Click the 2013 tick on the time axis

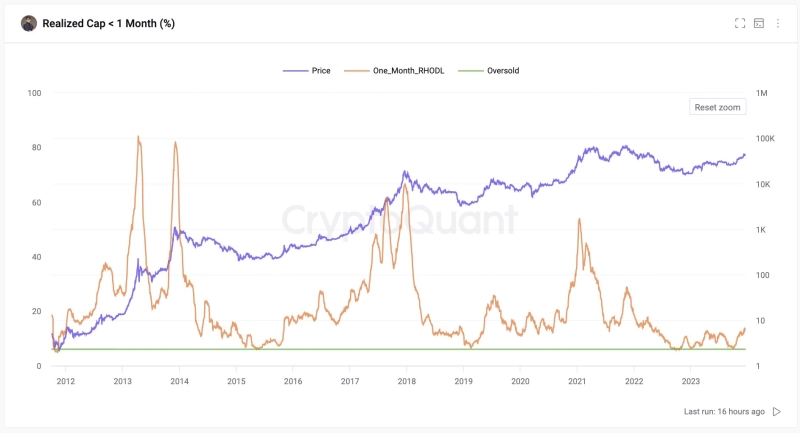(122, 381)
